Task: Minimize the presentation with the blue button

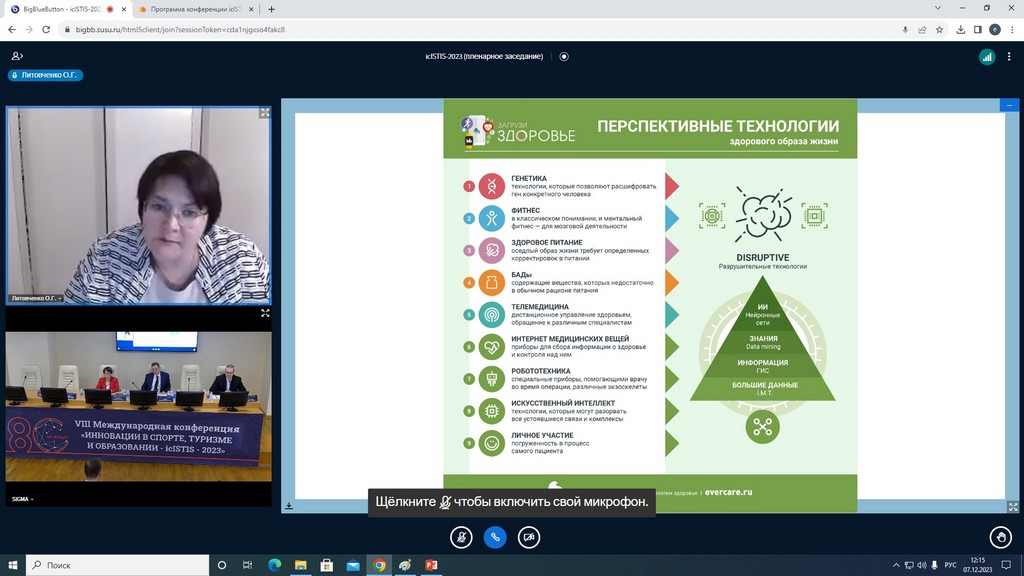Action: tap(1009, 105)
